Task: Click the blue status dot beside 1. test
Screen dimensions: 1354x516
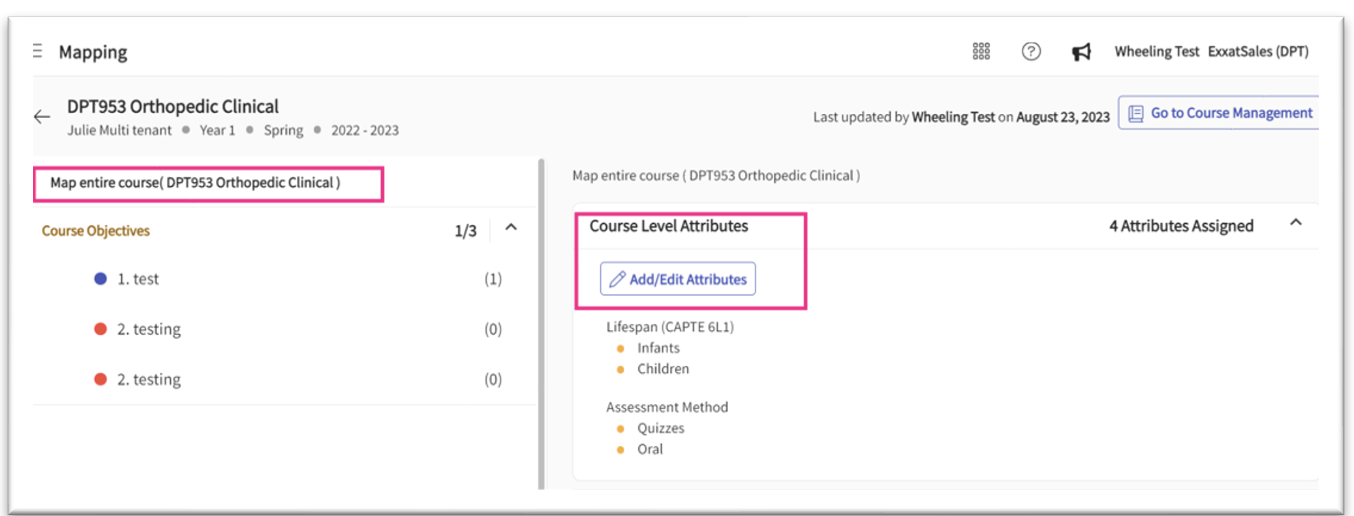Action: coord(100,279)
